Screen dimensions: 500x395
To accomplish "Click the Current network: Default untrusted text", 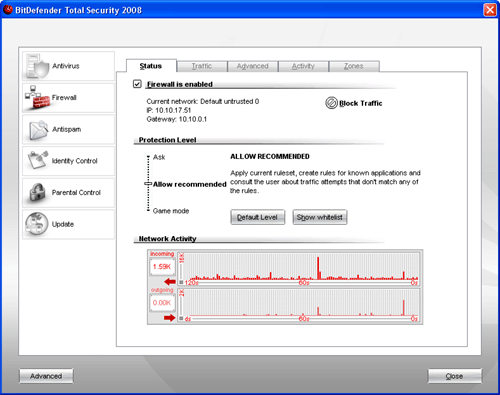I will 203,101.
